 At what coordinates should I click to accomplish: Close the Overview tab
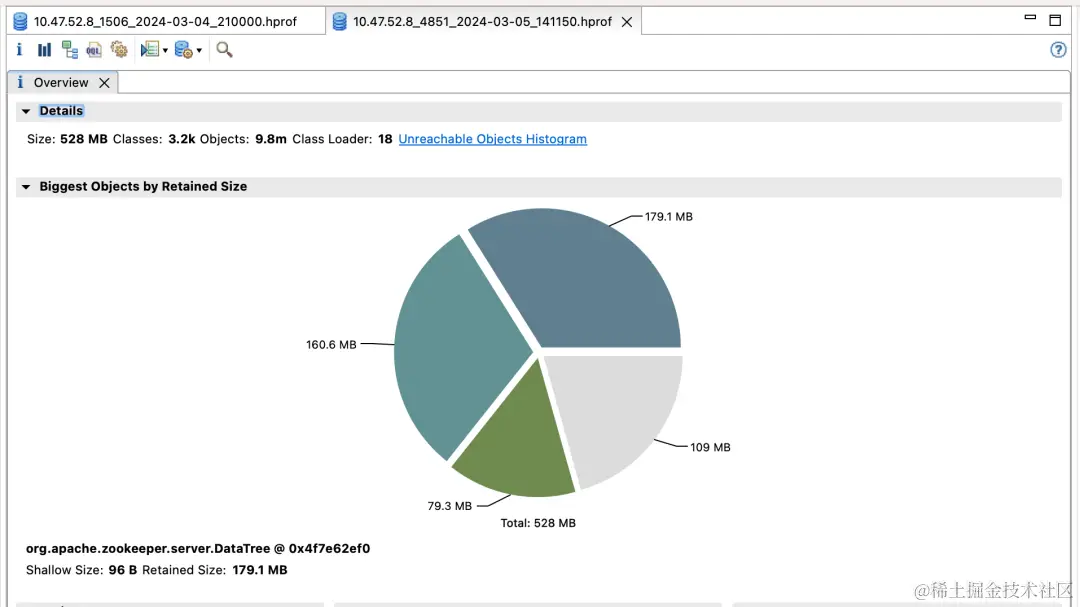[104, 83]
